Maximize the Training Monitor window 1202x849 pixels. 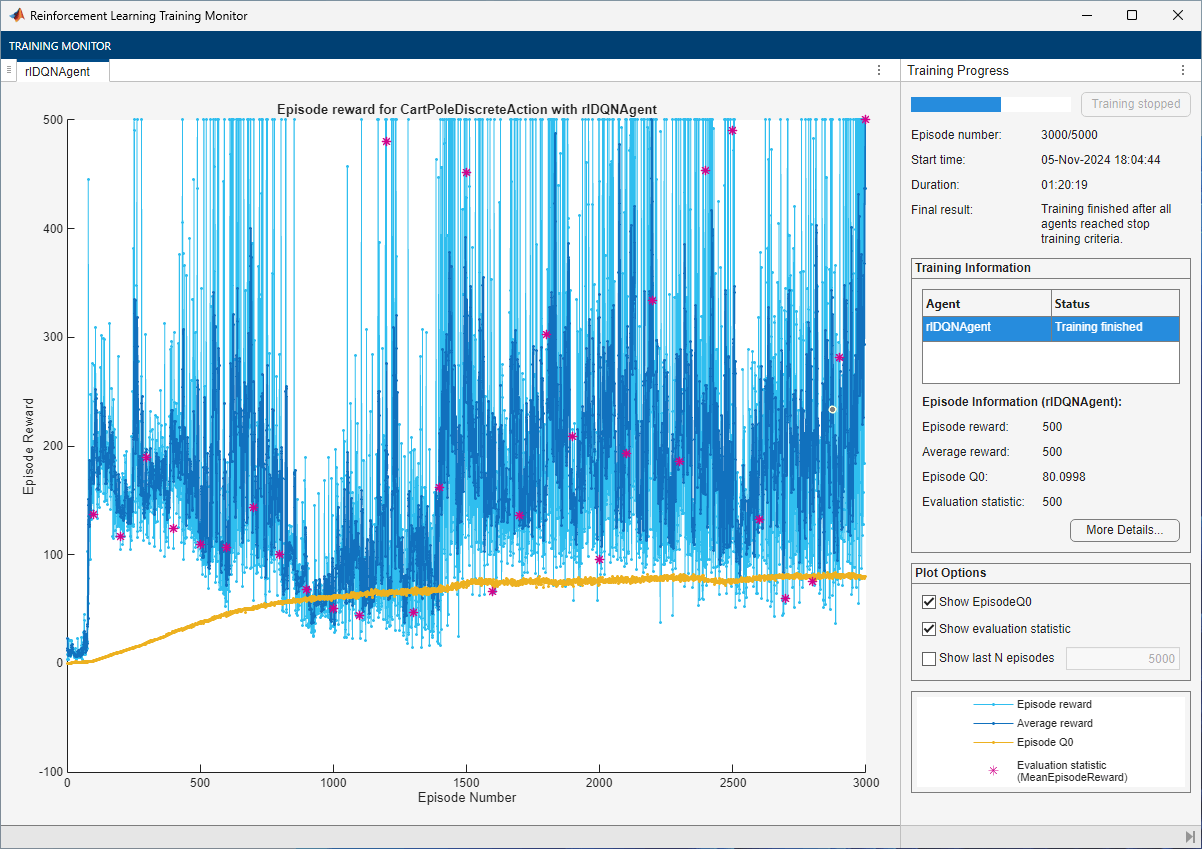point(1131,15)
